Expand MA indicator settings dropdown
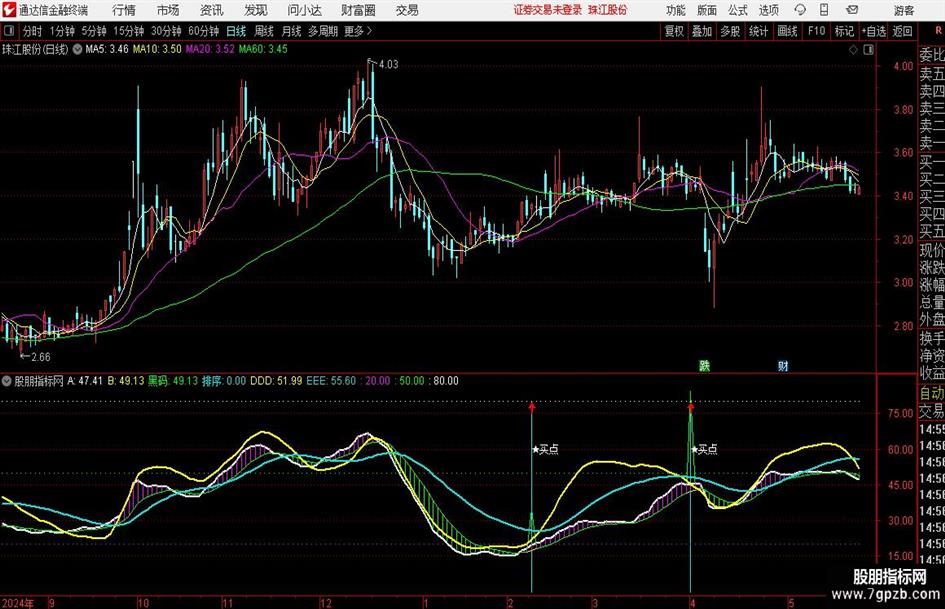 click(77, 48)
